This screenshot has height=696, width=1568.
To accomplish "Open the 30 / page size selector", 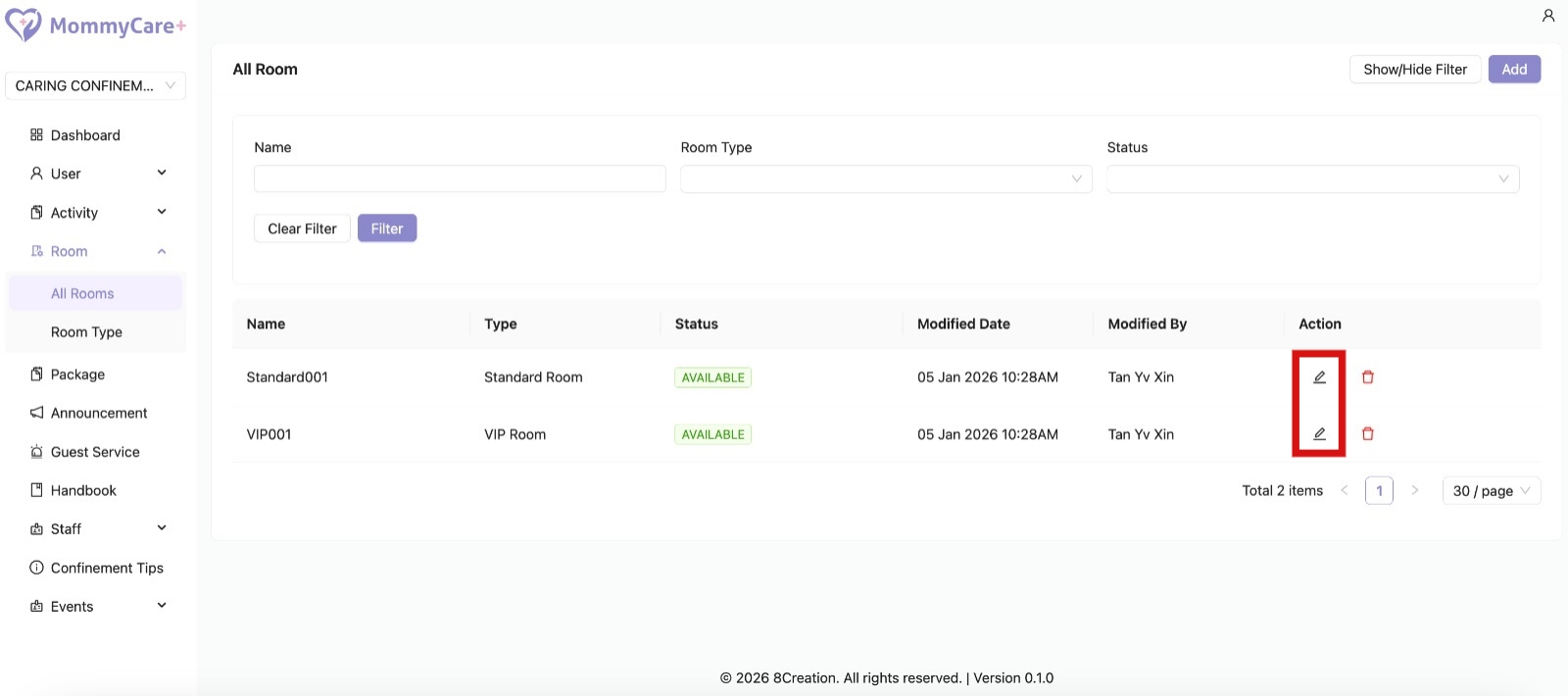I will pyautogui.click(x=1491, y=491).
